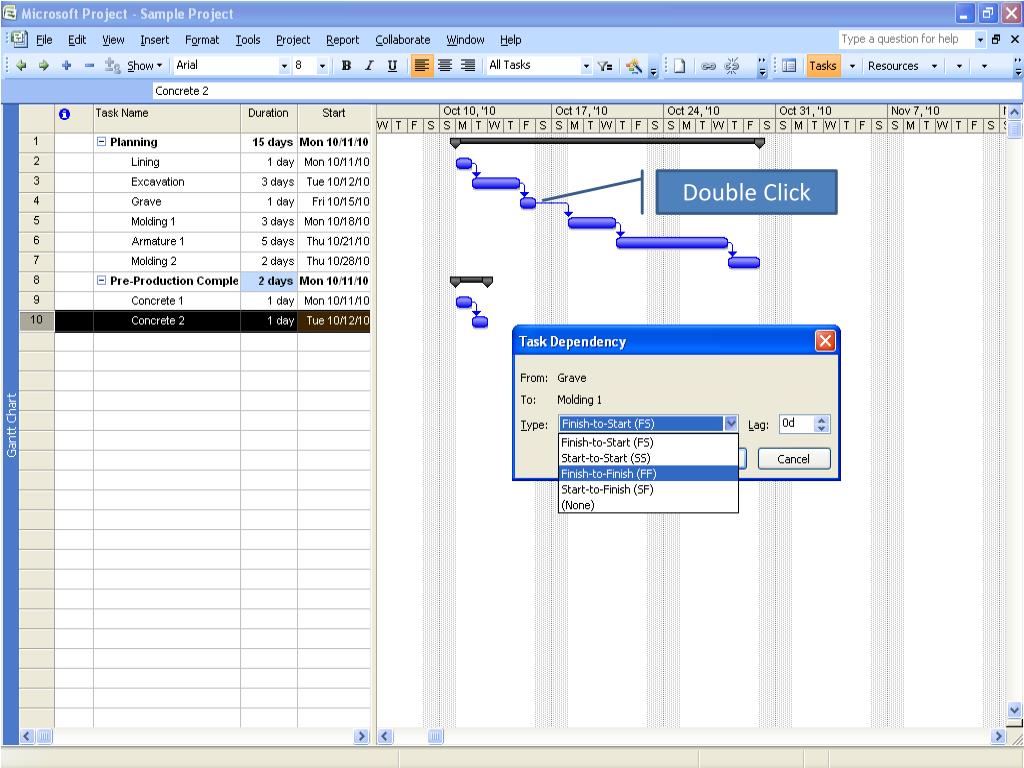1024x768 pixels.
Task: Click the Microsoft Project document icon in menu bar
Action: 19,39
